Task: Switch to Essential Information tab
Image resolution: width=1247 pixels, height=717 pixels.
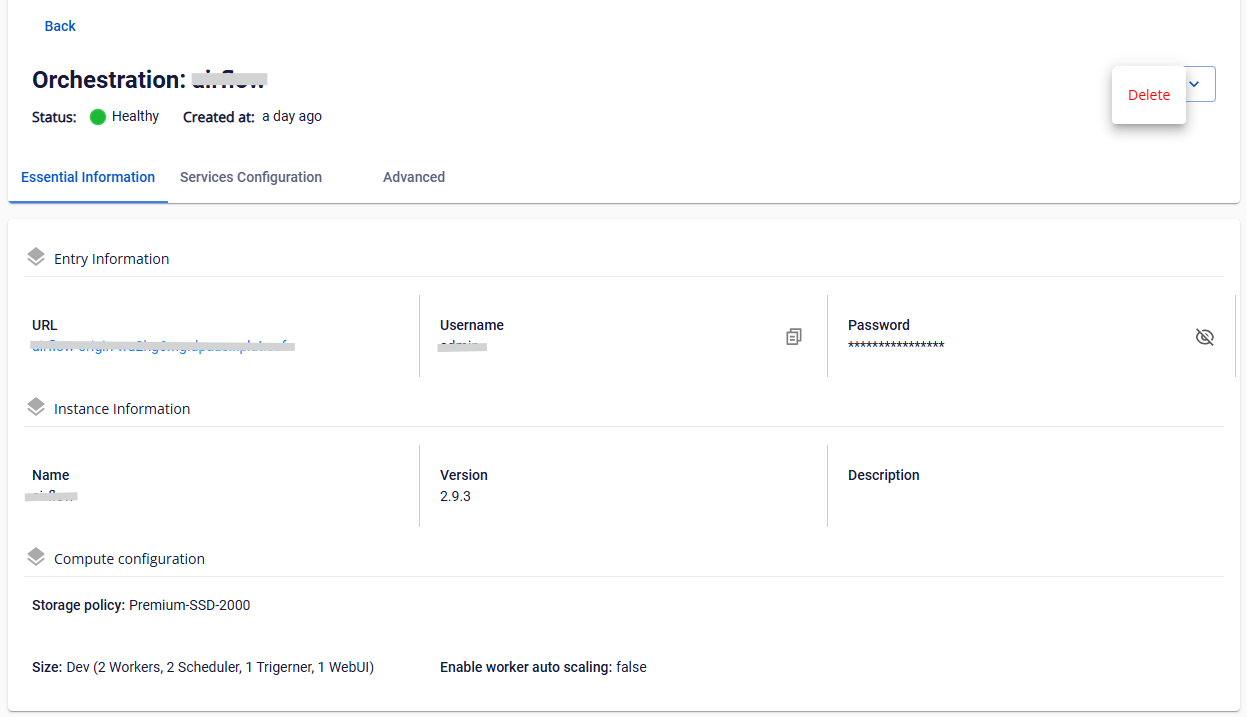Action: click(x=88, y=177)
